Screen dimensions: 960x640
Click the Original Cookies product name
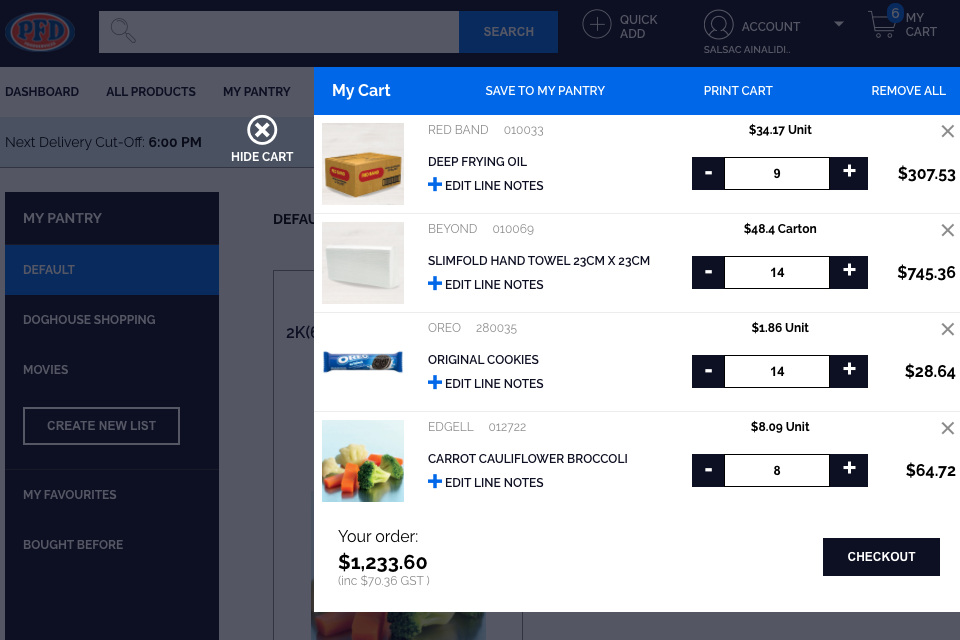click(483, 360)
